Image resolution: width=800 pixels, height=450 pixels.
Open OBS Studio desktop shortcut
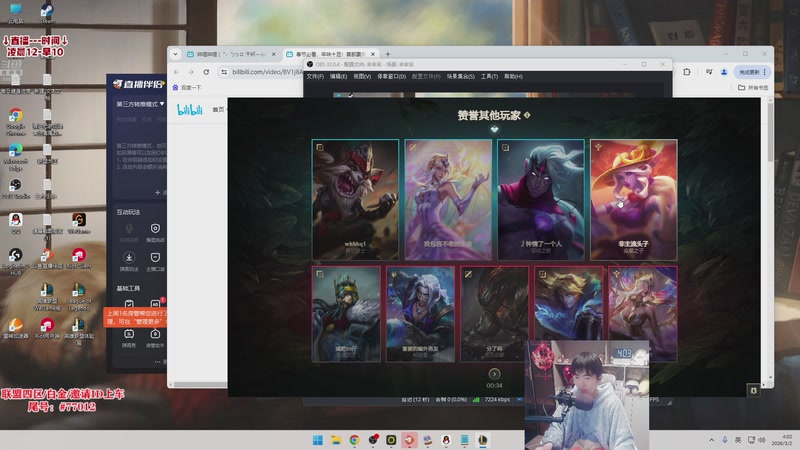click(x=15, y=188)
